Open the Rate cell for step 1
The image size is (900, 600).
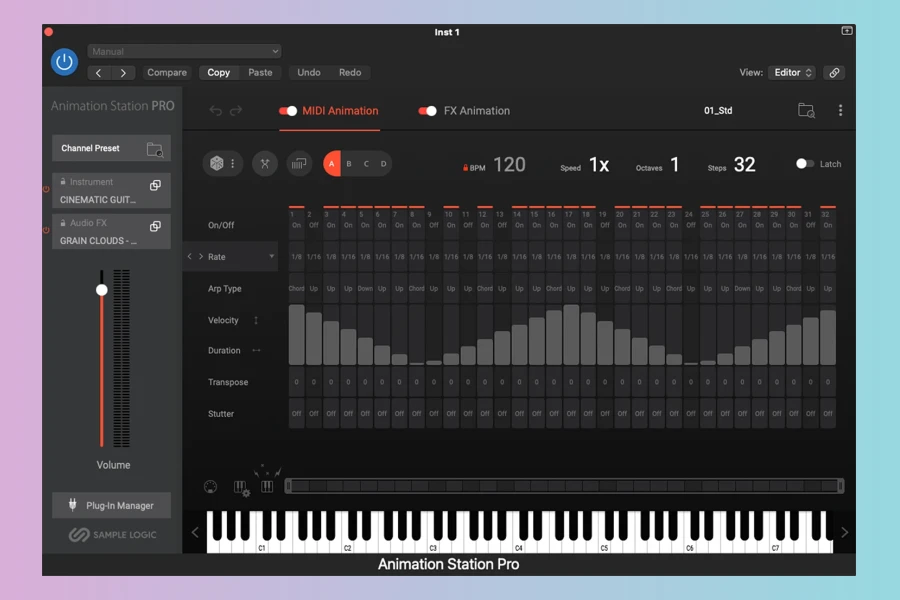pos(296,257)
